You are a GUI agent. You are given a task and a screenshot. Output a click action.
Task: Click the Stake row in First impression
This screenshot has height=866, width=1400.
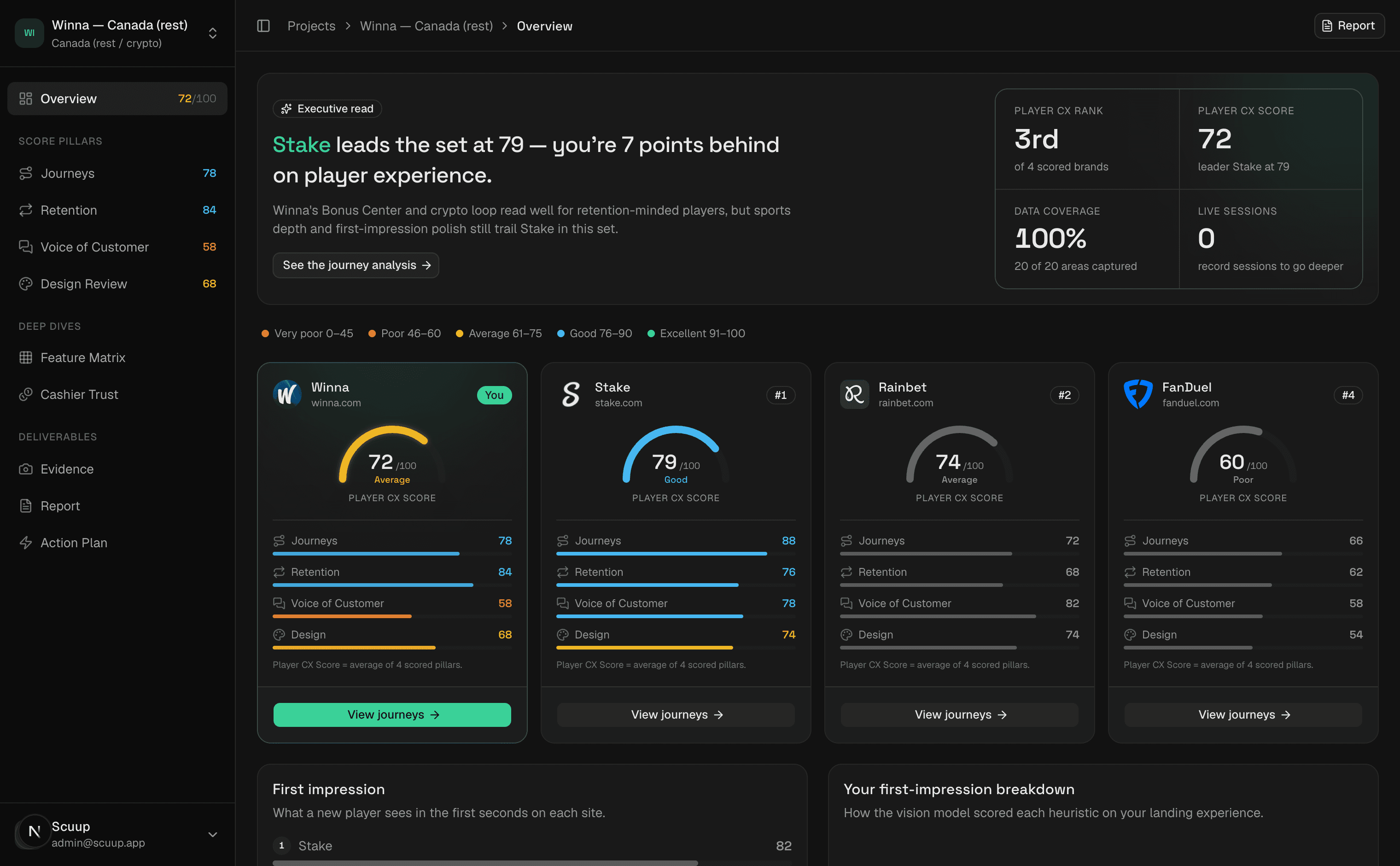(x=532, y=850)
